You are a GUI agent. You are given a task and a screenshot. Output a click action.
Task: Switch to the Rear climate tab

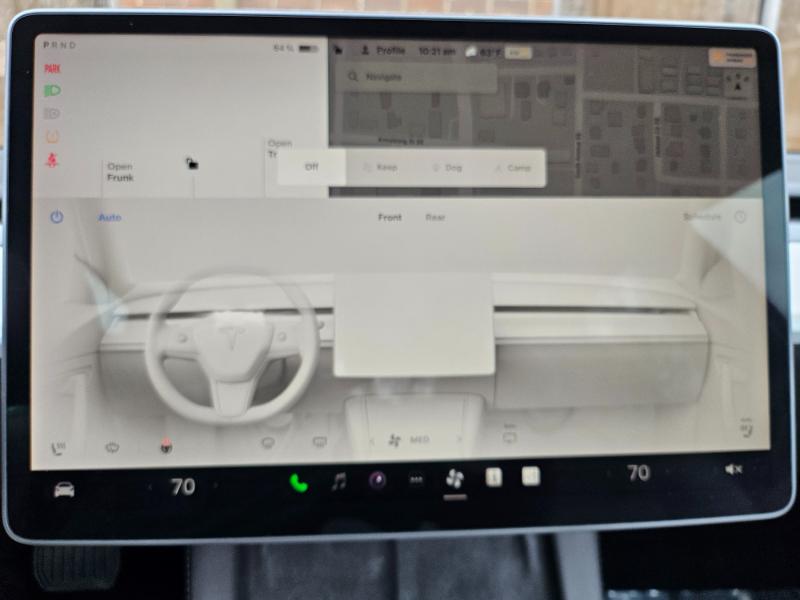pos(435,217)
